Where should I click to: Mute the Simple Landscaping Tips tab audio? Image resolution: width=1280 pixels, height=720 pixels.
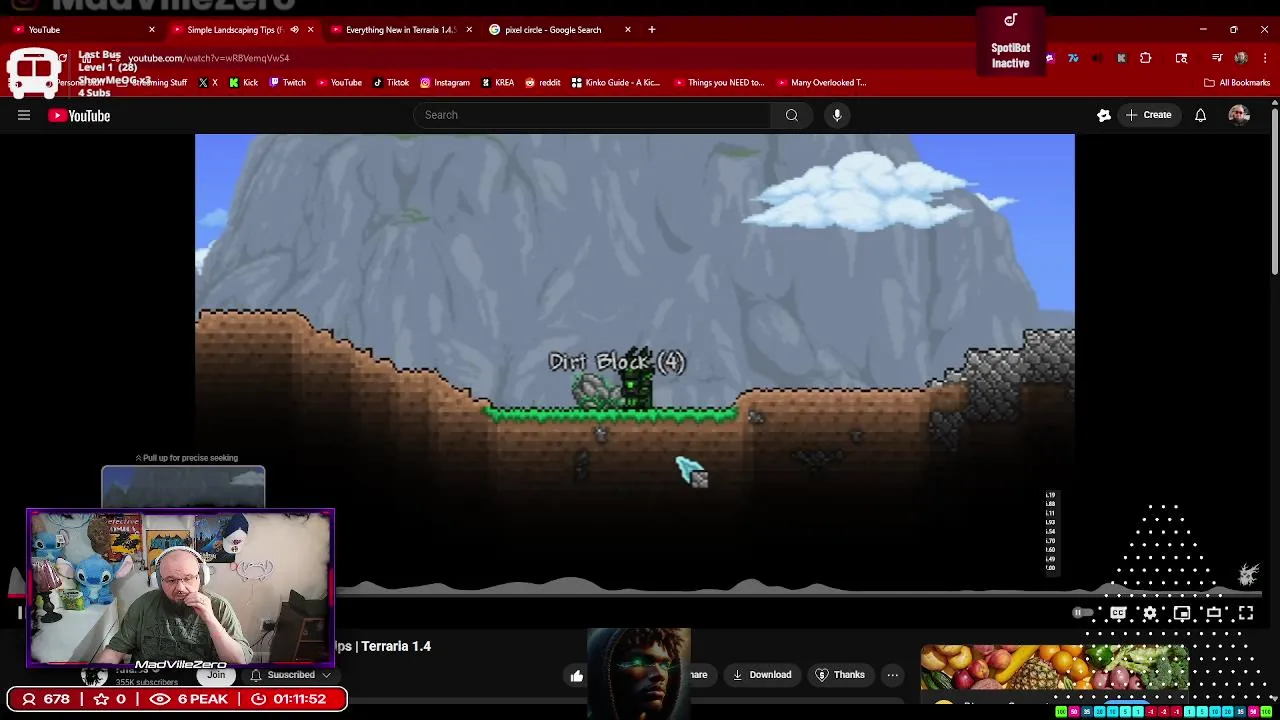(x=294, y=29)
